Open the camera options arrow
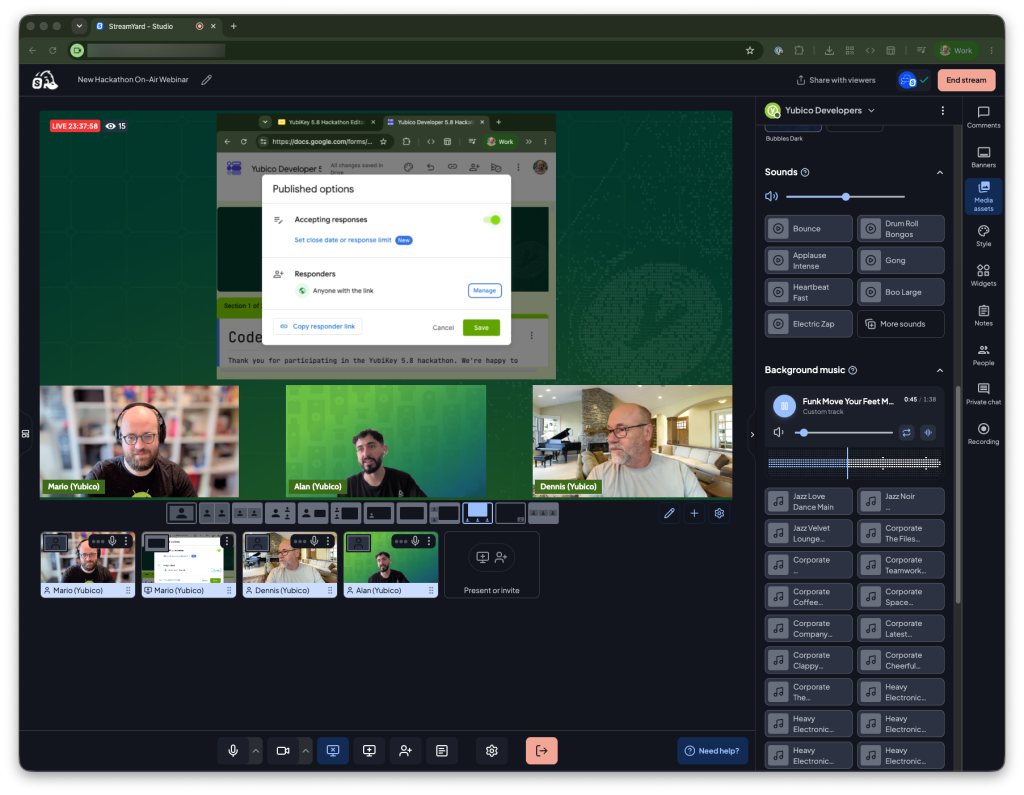 pos(306,751)
